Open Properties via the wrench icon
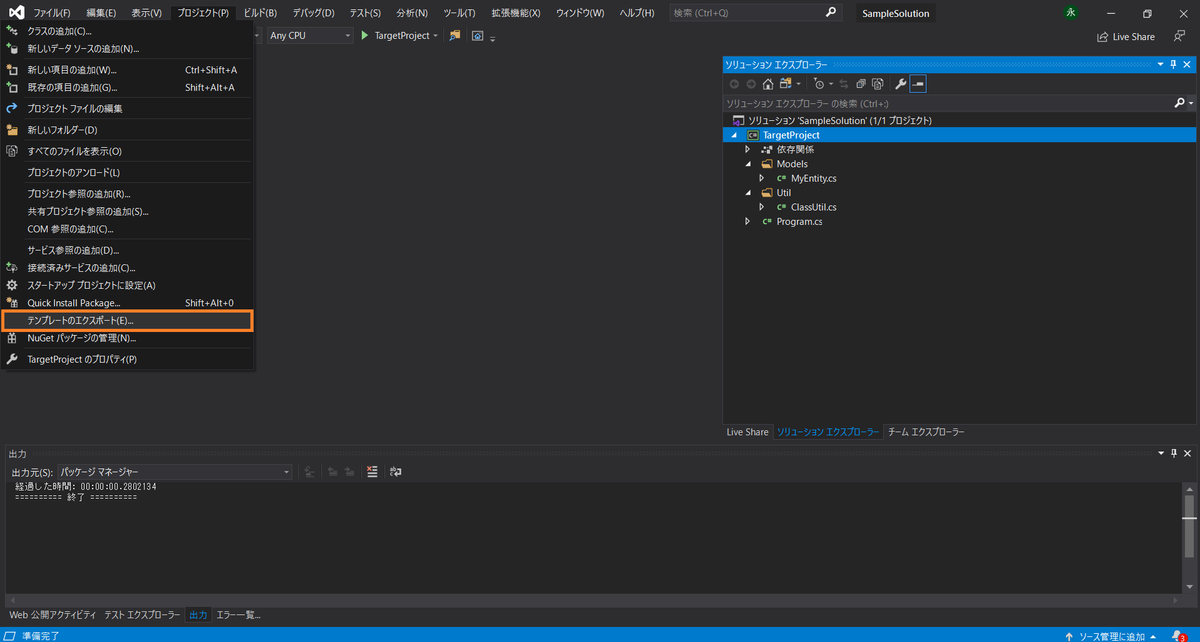Image resolution: width=1200 pixels, height=642 pixels. pos(900,84)
